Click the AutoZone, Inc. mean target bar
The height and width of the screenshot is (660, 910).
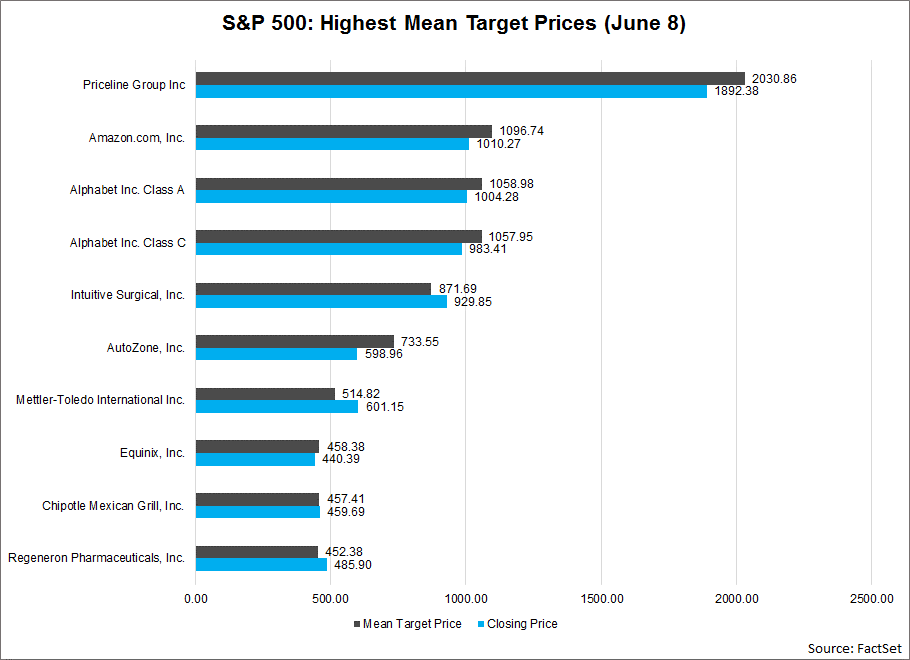point(294,341)
